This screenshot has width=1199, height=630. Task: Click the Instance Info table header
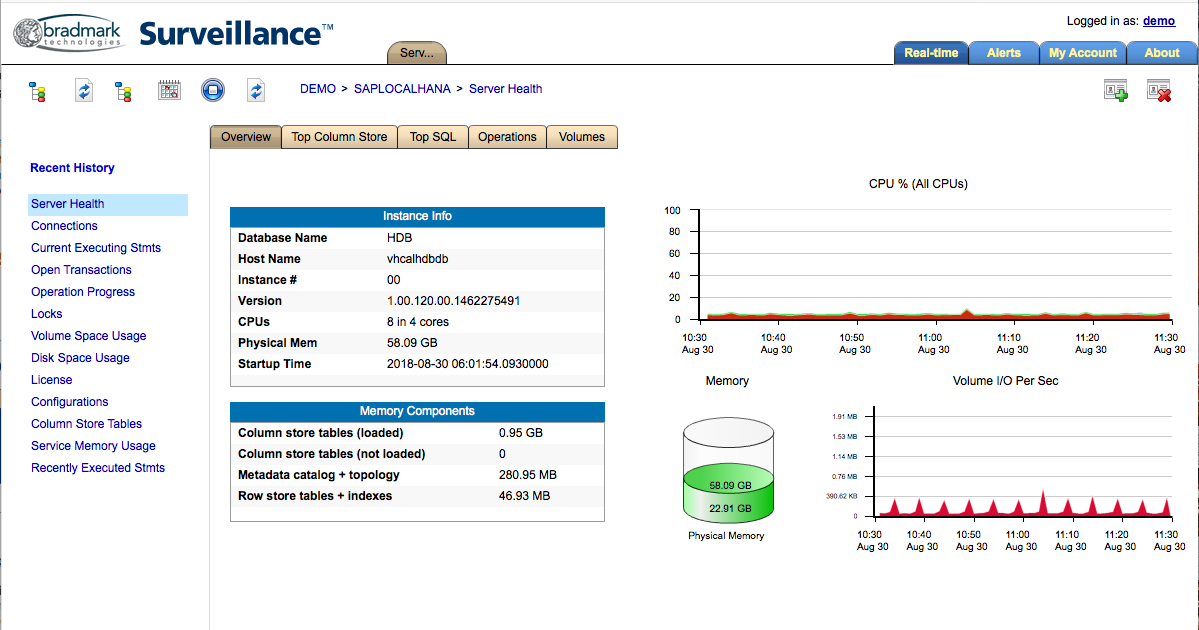[x=418, y=216]
